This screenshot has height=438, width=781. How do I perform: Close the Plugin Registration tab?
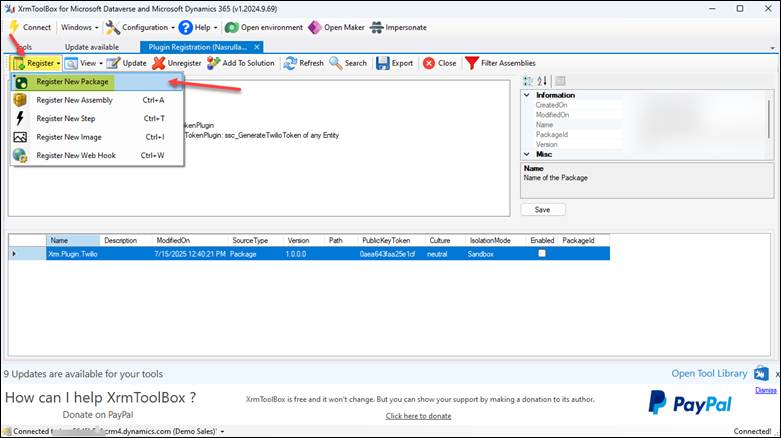[x=257, y=47]
